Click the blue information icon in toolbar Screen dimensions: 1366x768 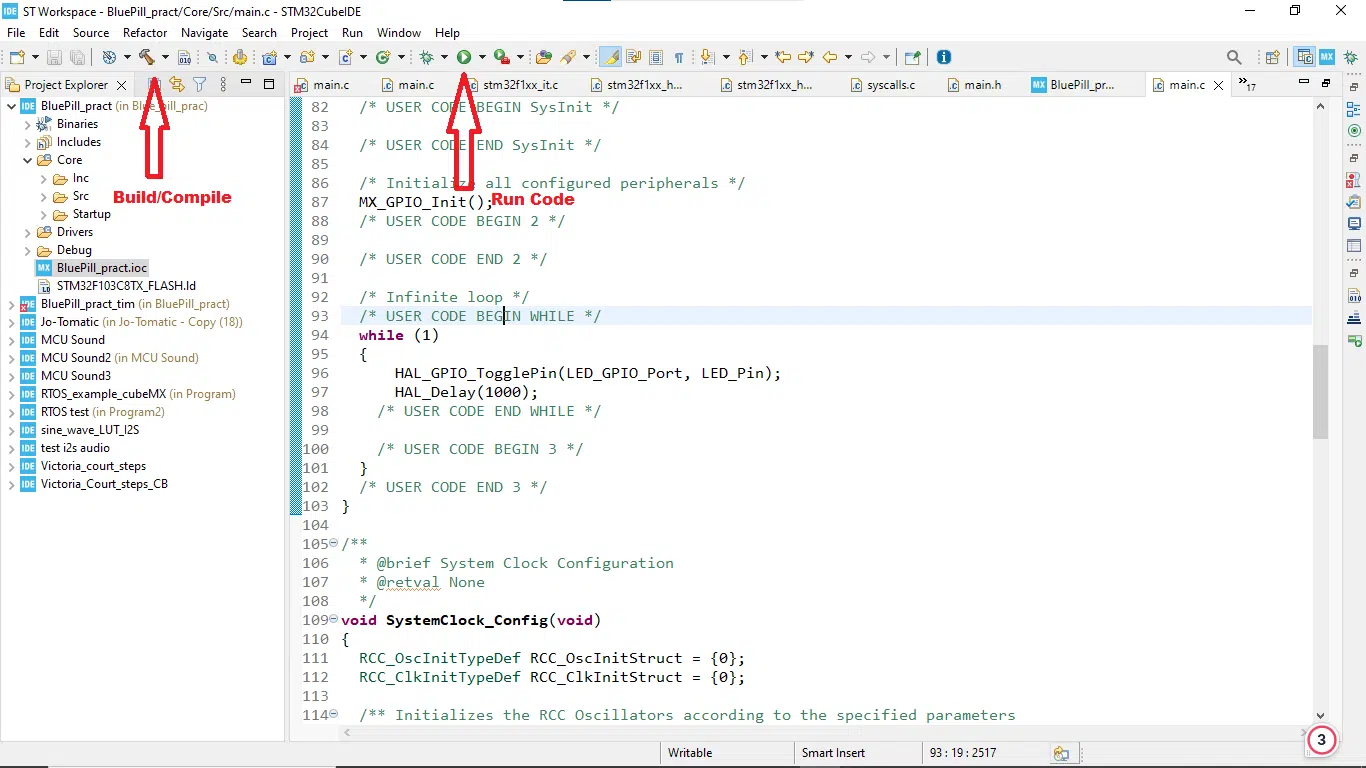(943, 57)
